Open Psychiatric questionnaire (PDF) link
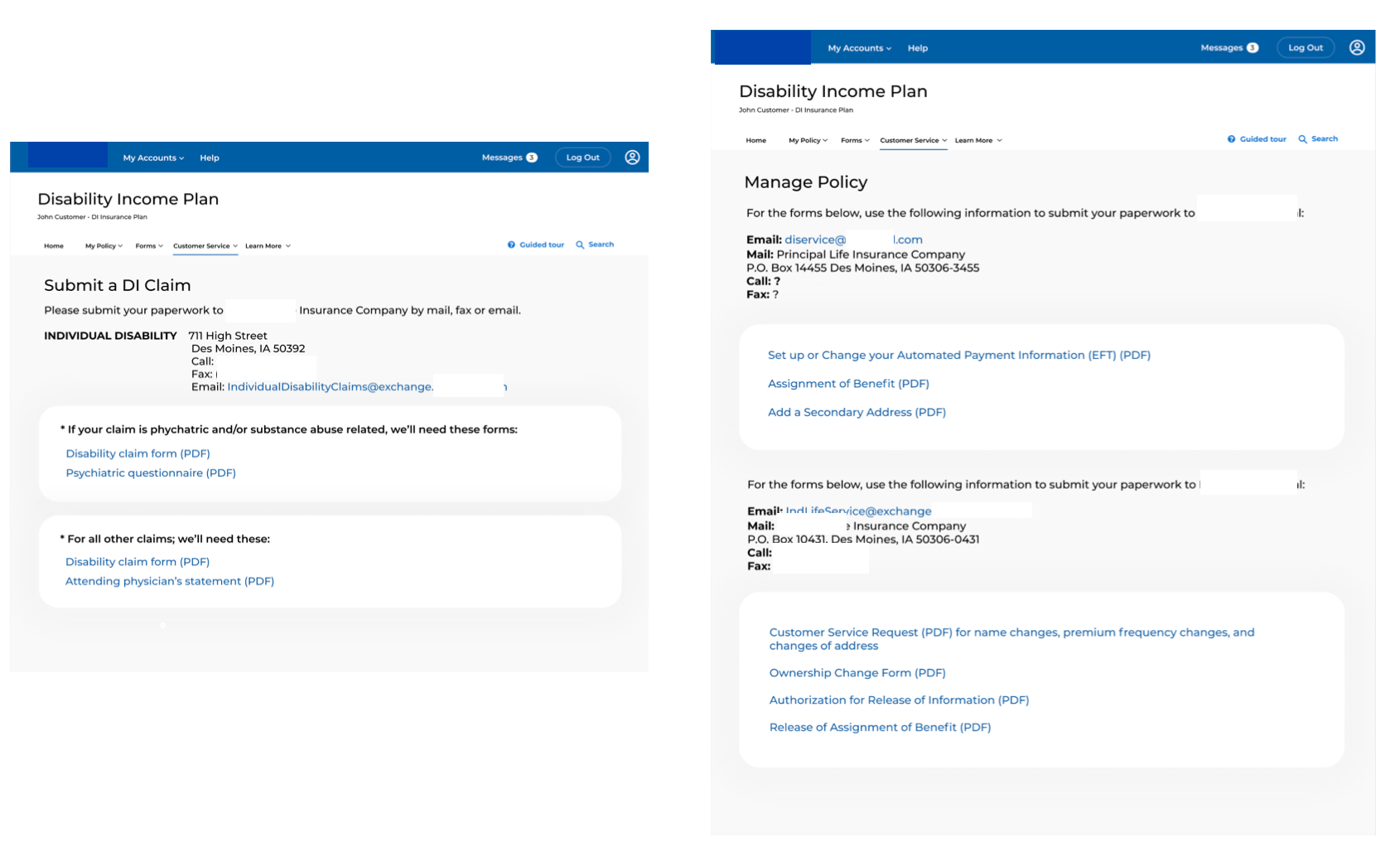 151,473
